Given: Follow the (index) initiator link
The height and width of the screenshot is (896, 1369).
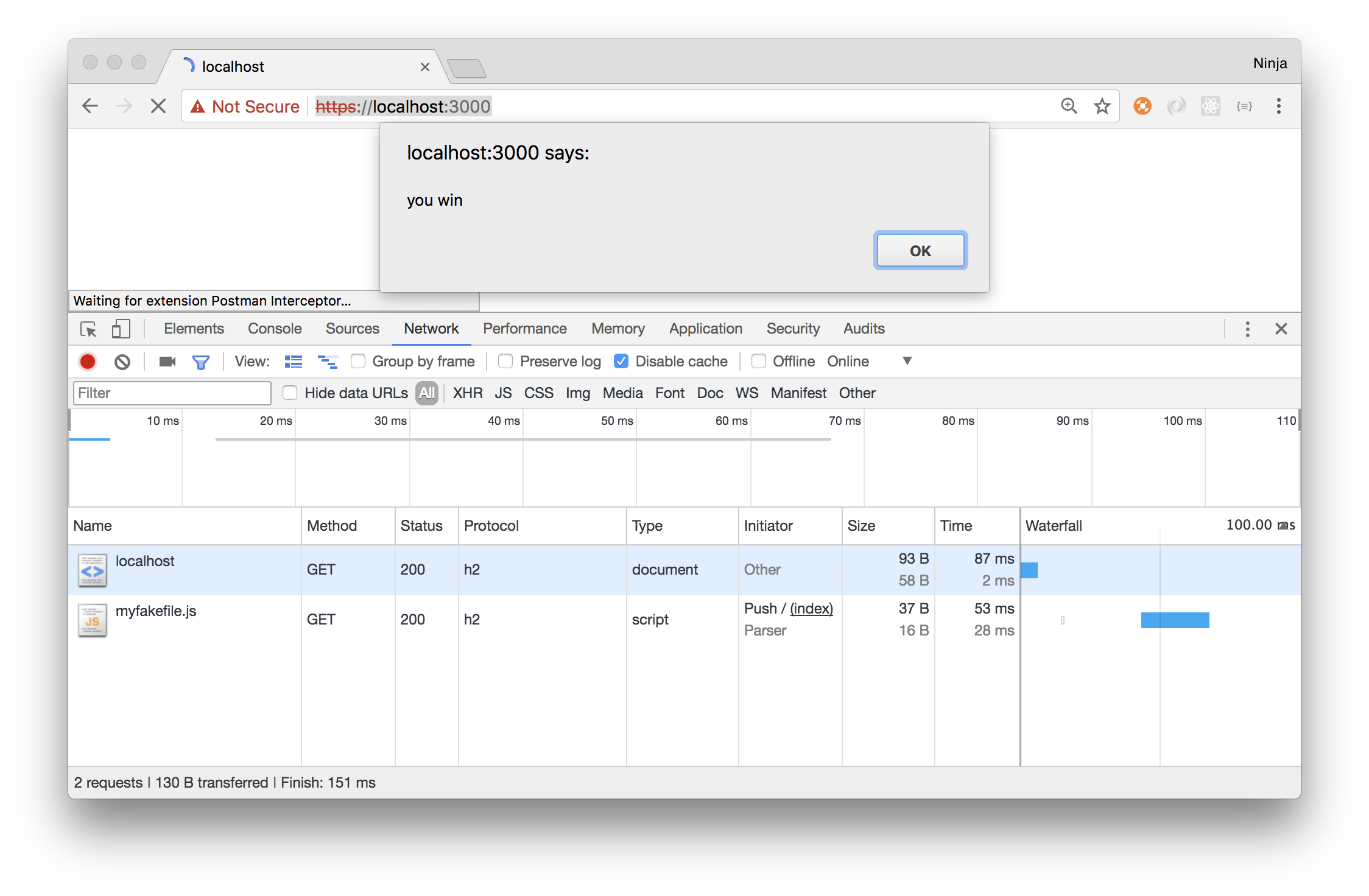Looking at the screenshot, I should click(x=811, y=609).
